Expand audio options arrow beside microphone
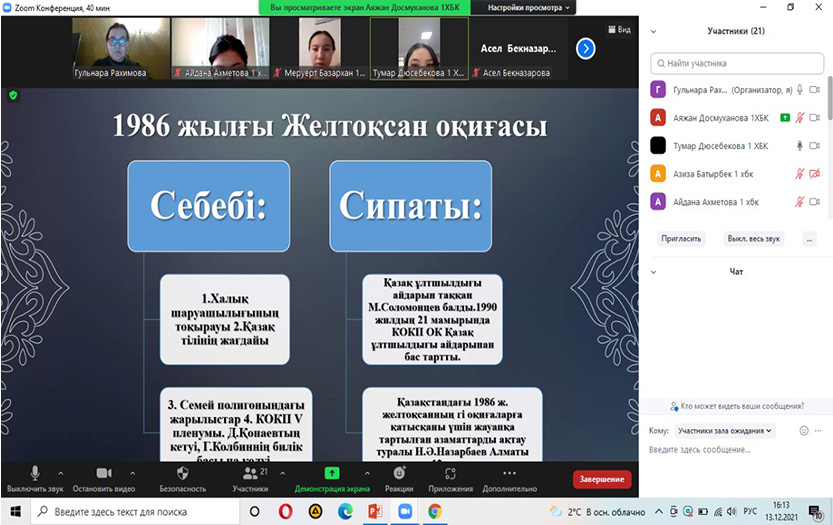Screen dimensions: 833x525 point(60,473)
